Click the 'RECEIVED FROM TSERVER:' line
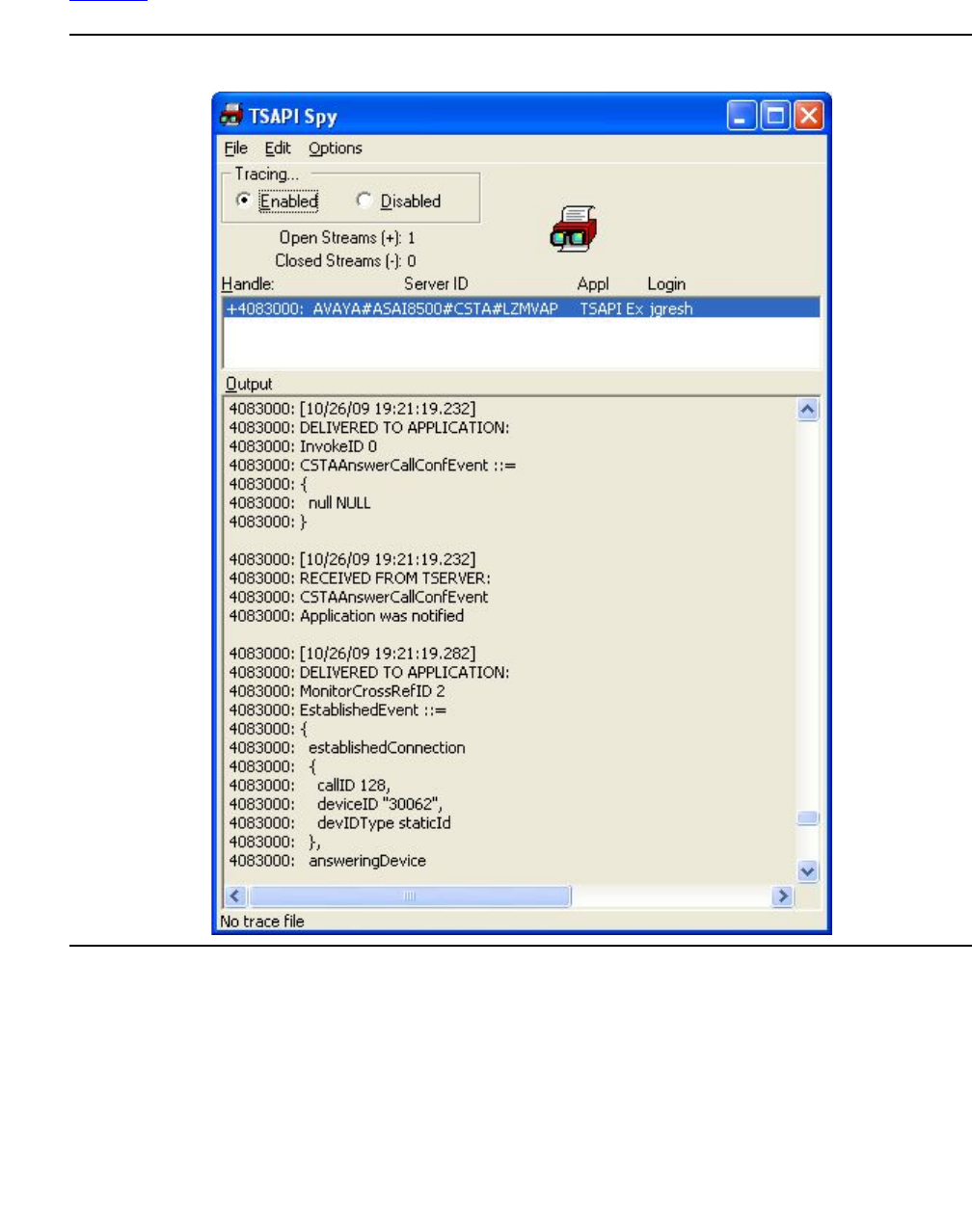This screenshot has width=972, height=1232. point(360,578)
